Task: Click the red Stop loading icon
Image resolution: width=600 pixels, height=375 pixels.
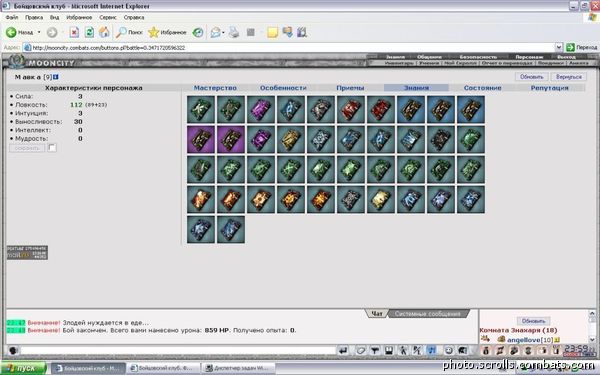Action: pos(74,33)
